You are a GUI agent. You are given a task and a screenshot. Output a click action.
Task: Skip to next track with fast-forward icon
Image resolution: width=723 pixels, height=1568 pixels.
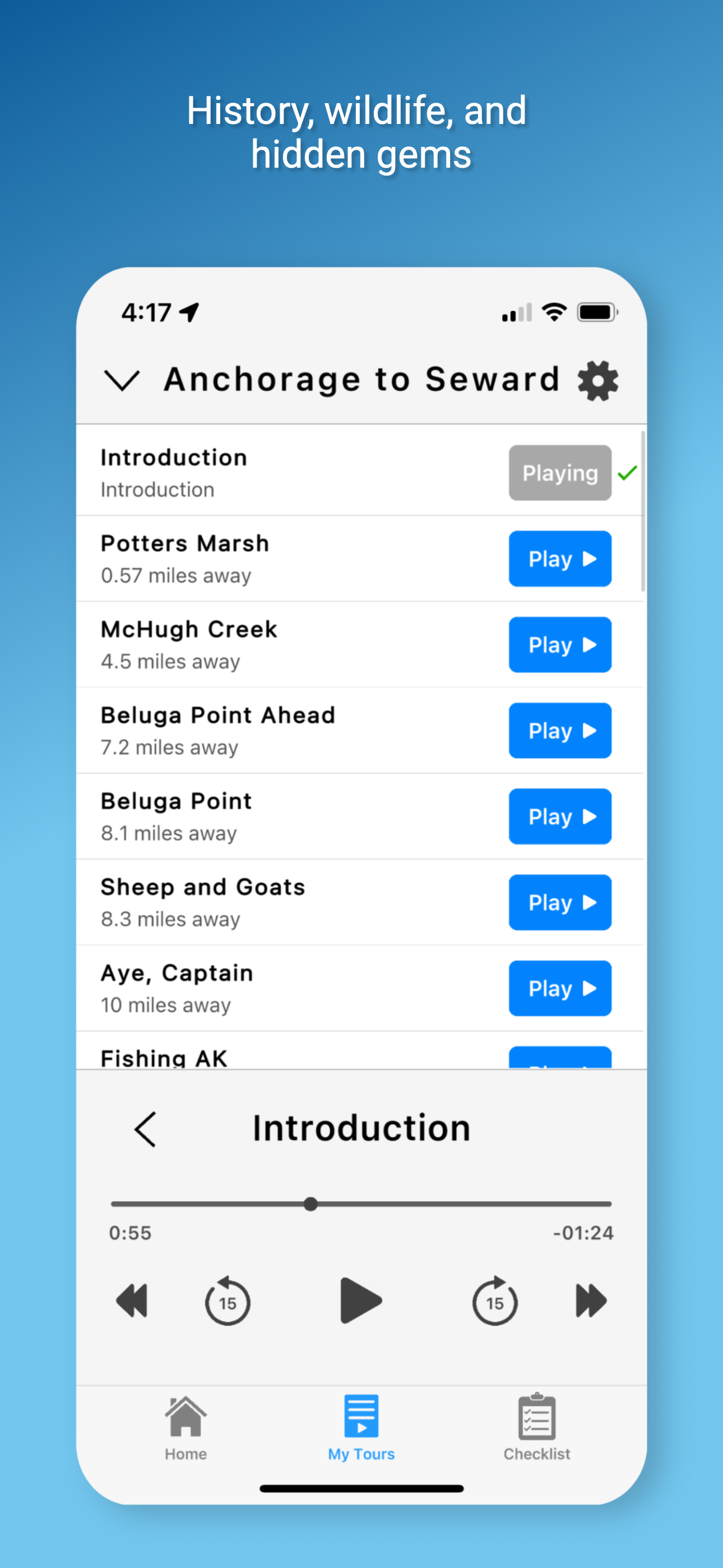click(591, 1301)
